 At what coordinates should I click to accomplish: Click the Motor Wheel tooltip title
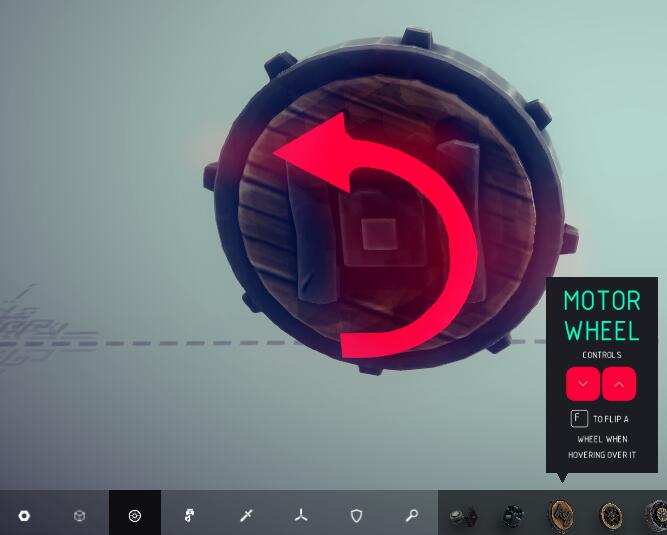(x=601, y=315)
